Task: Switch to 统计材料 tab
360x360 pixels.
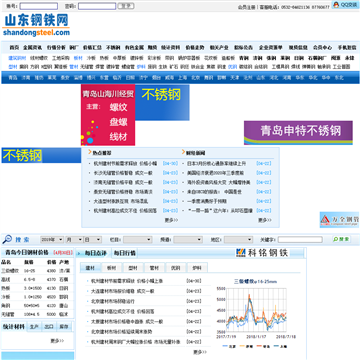Action: pos(14,326)
